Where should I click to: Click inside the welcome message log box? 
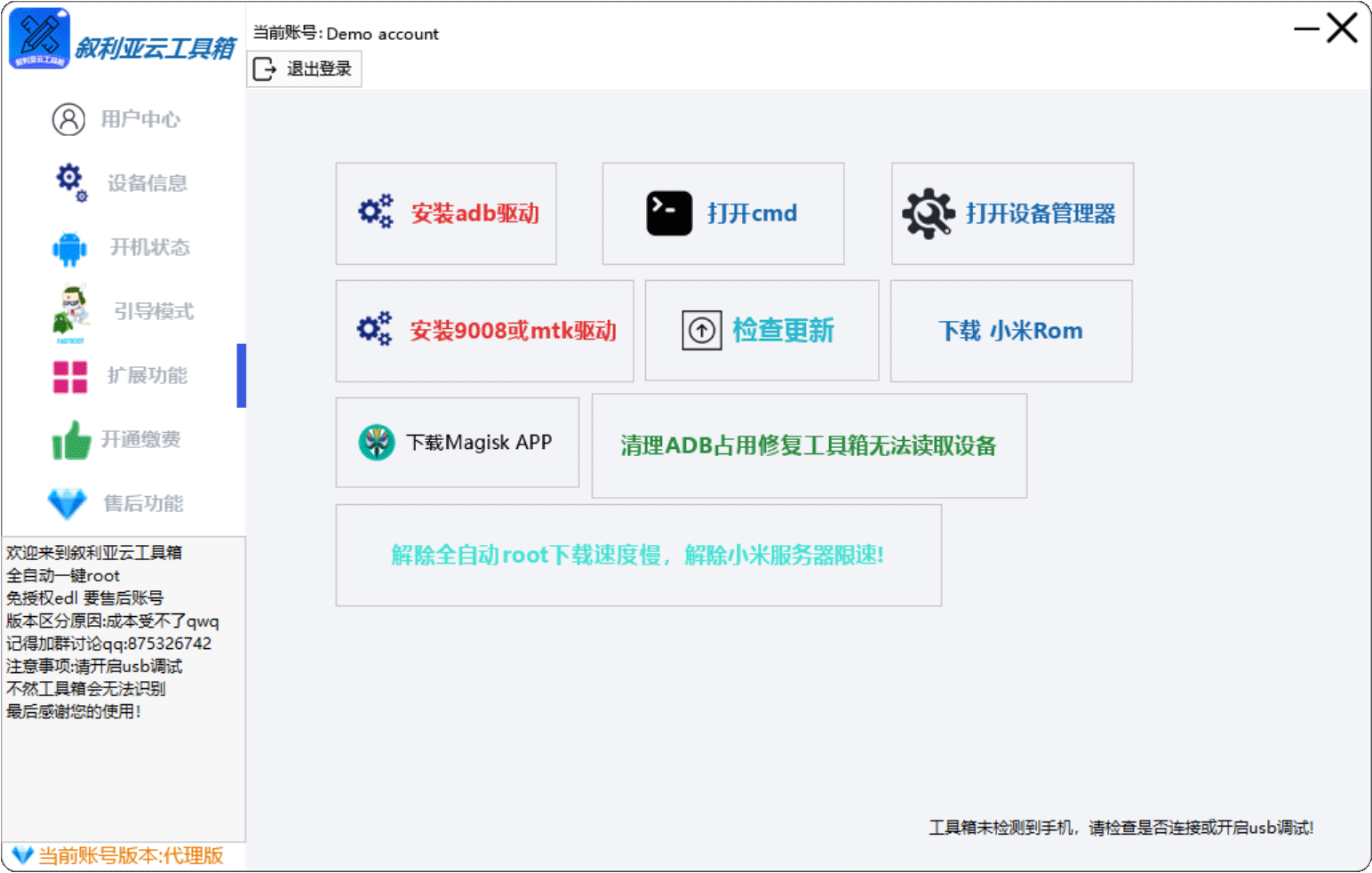pos(123,765)
